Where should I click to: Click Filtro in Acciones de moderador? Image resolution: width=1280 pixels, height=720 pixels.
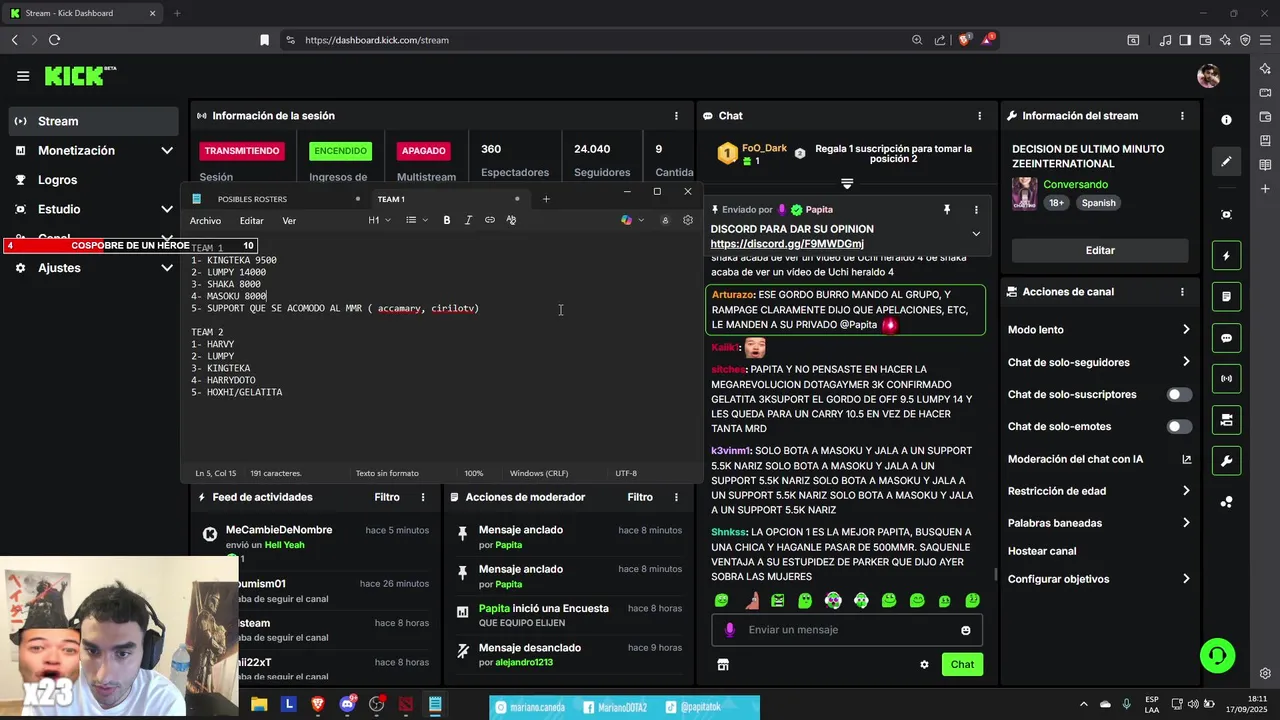(640, 497)
